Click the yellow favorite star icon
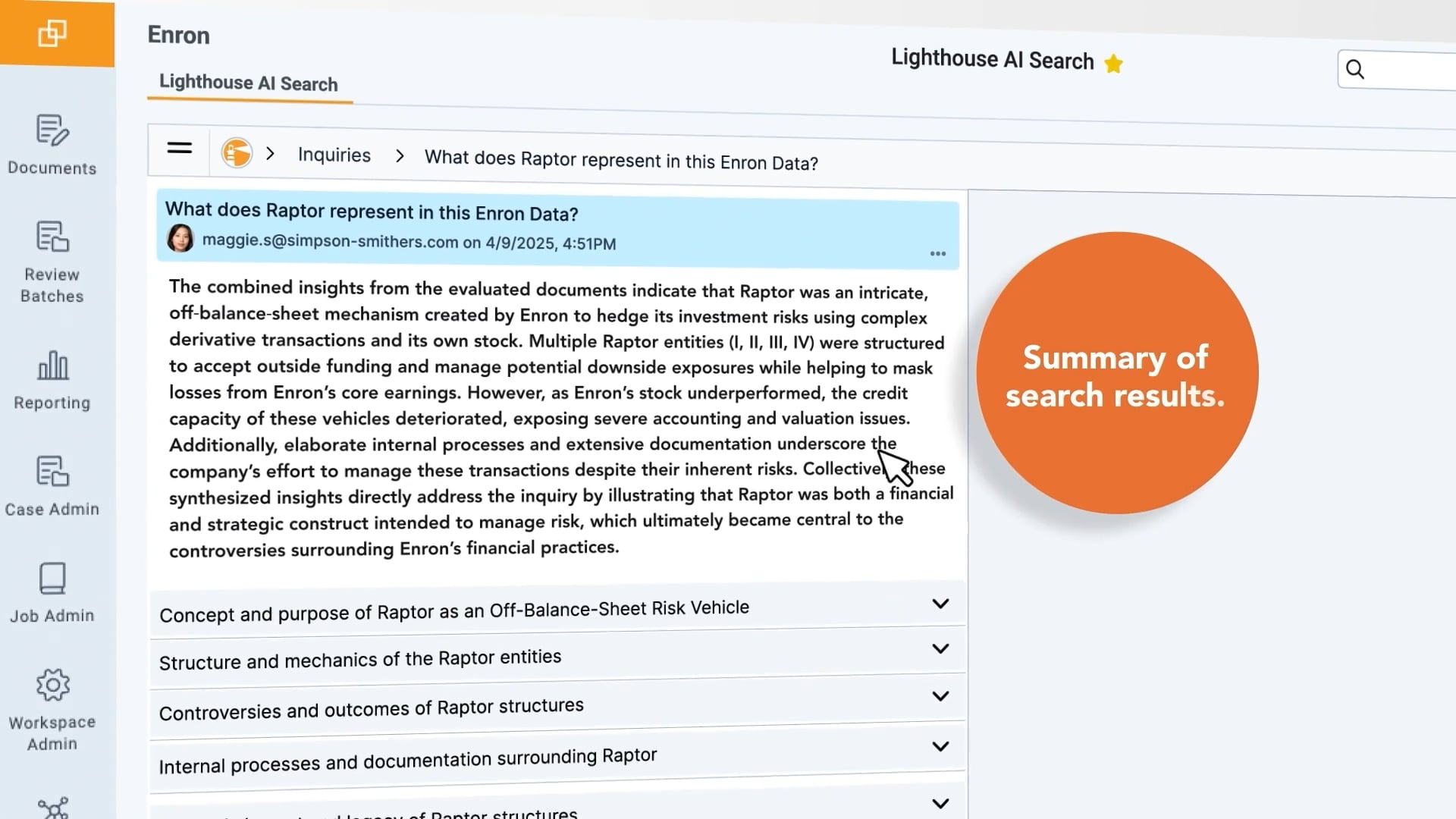The height and width of the screenshot is (819, 1456). (x=1113, y=64)
